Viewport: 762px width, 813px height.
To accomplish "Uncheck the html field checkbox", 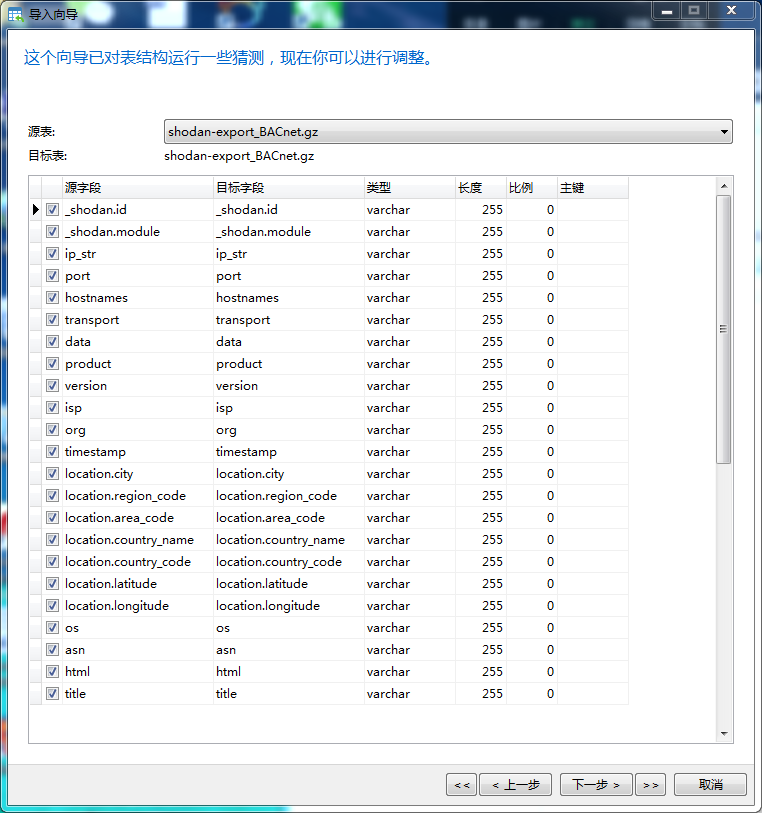I will (52, 671).
